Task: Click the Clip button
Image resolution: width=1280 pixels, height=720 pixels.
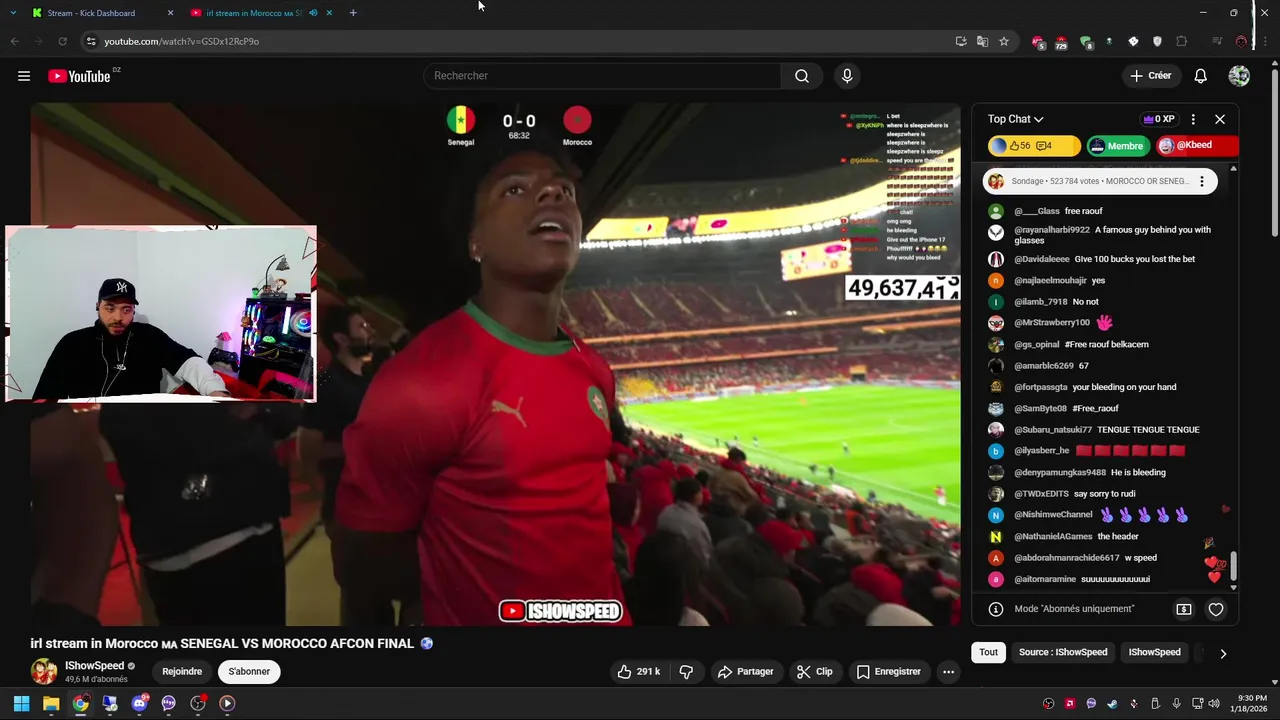Action: click(814, 672)
